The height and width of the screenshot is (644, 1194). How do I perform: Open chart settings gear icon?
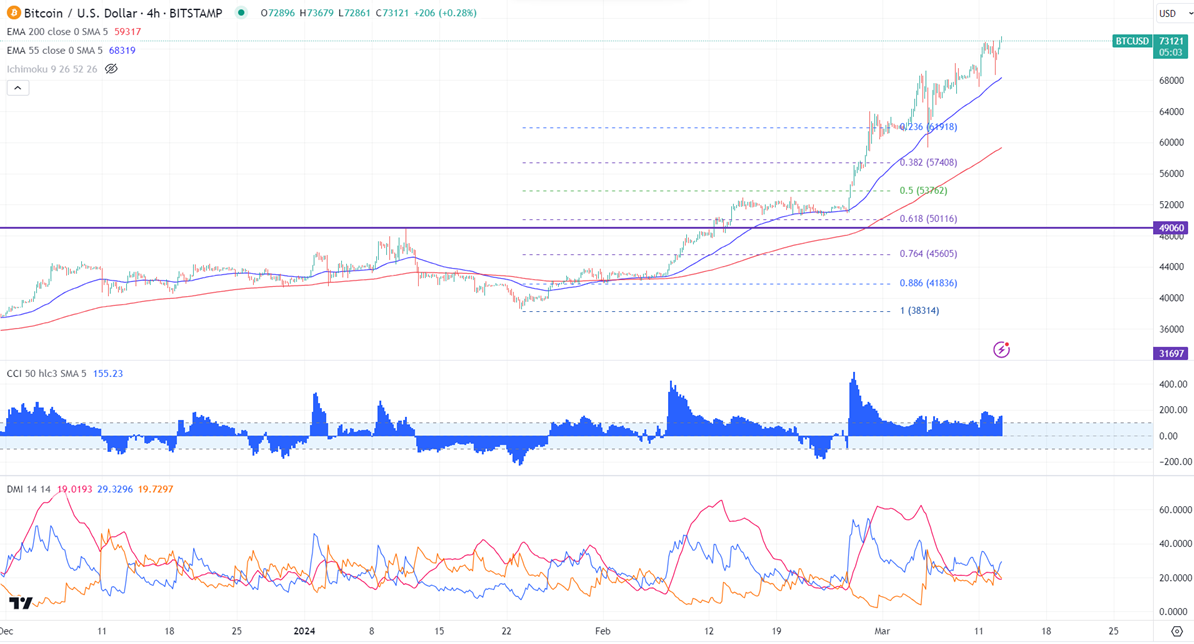coord(1176,632)
